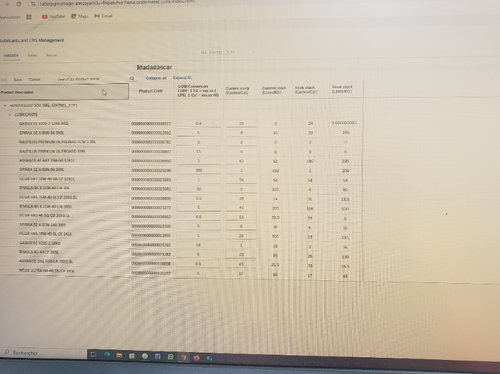The width and height of the screenshot is (500, 374).
Task: Click the UOM Conversion column header
Action: (198, 91)
